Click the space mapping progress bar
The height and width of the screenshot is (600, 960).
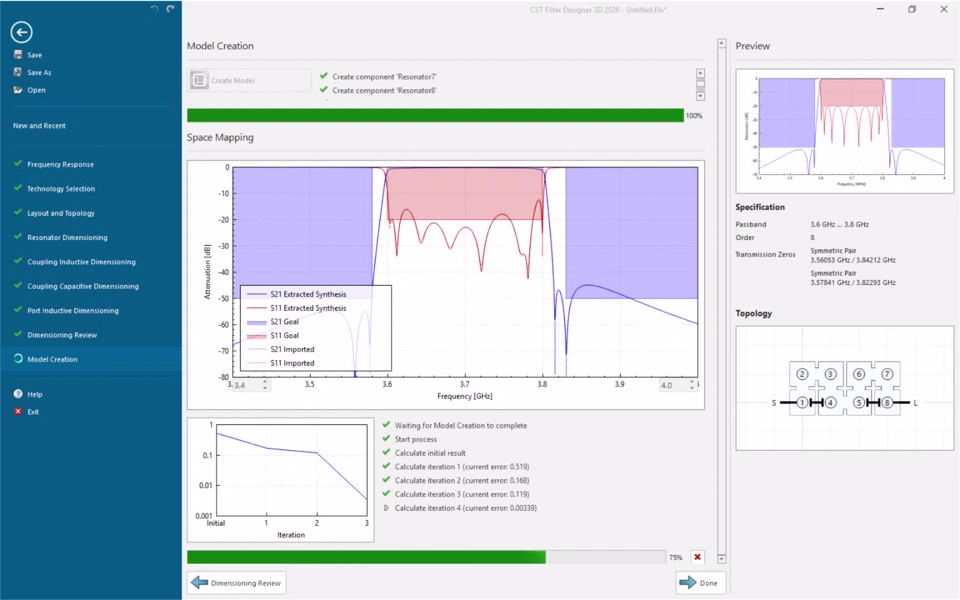[426, 557]
